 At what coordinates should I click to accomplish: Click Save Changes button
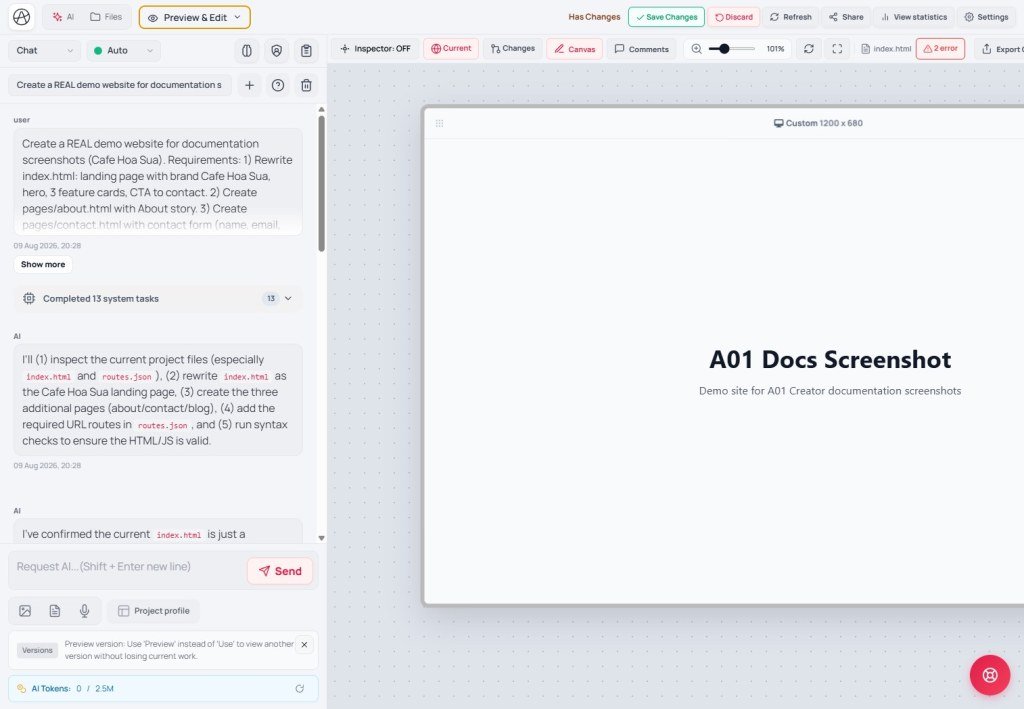click(666, 17)
